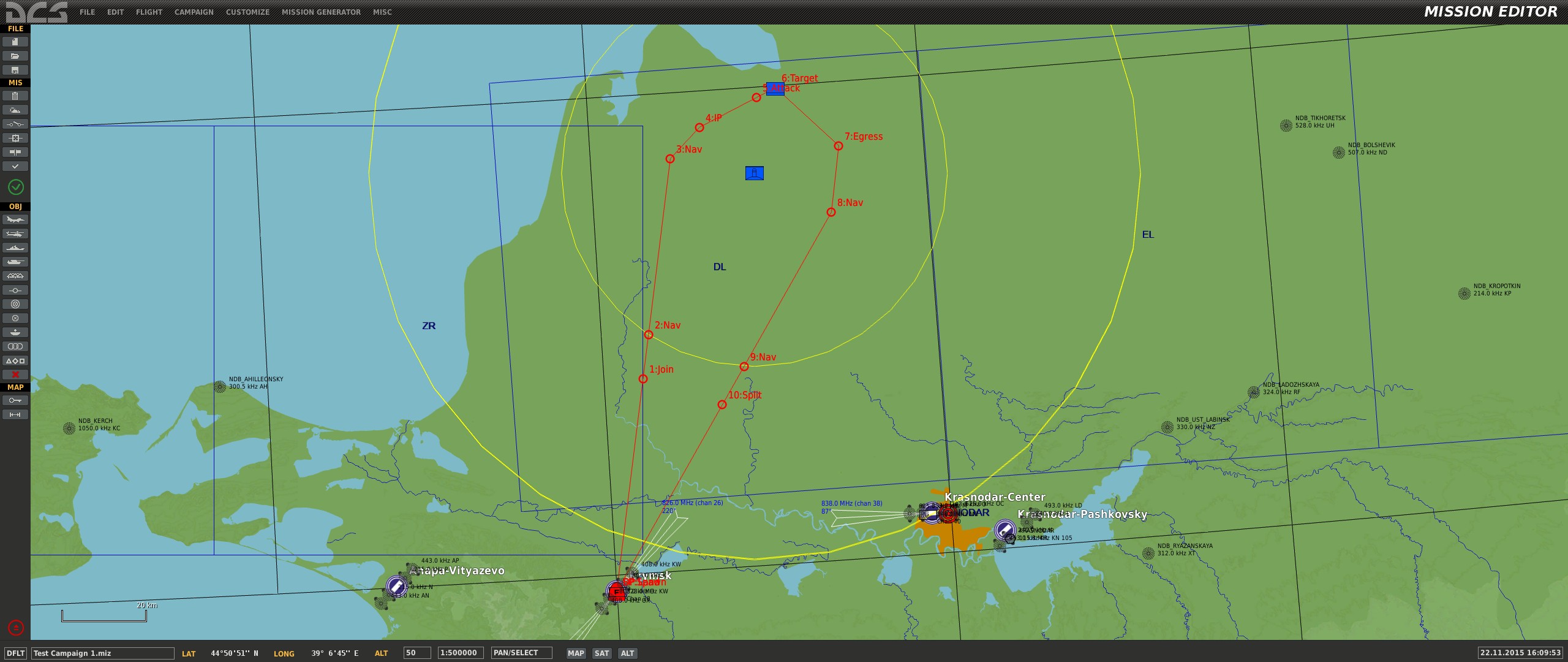Open the map options key icon
Screen dimensions: 1568x662
15,400
